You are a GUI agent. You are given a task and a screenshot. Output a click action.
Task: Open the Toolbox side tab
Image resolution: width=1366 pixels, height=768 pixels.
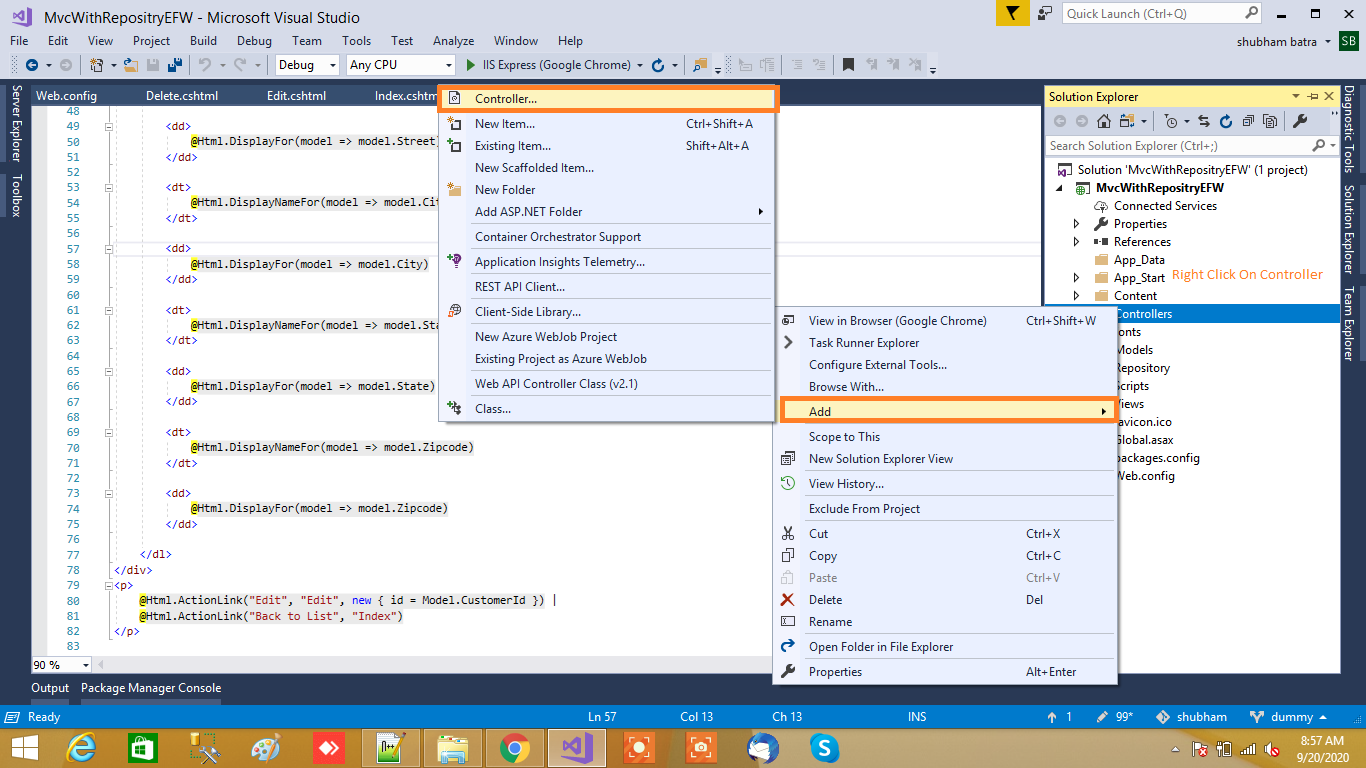pos(15,195)
